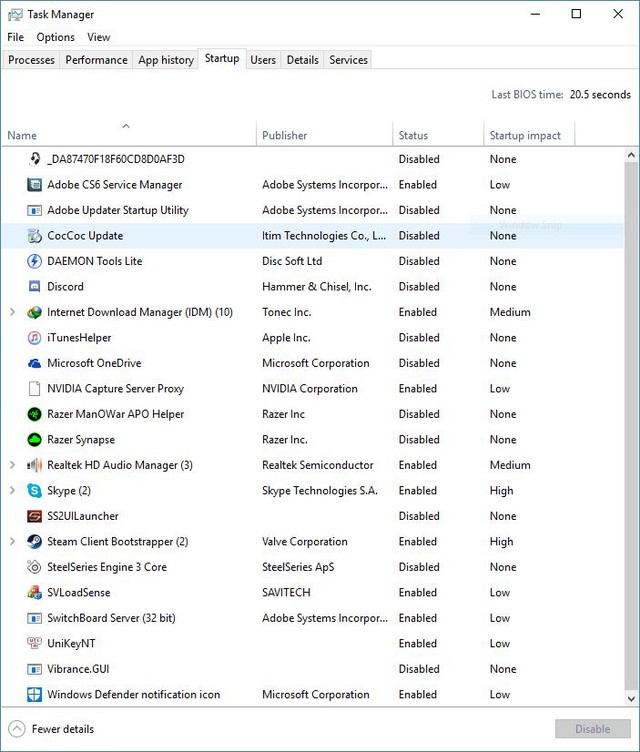The image size is (640, 752).
Task: Click the Razer ManOWar APO Helper icon
Action: [34, 414]
